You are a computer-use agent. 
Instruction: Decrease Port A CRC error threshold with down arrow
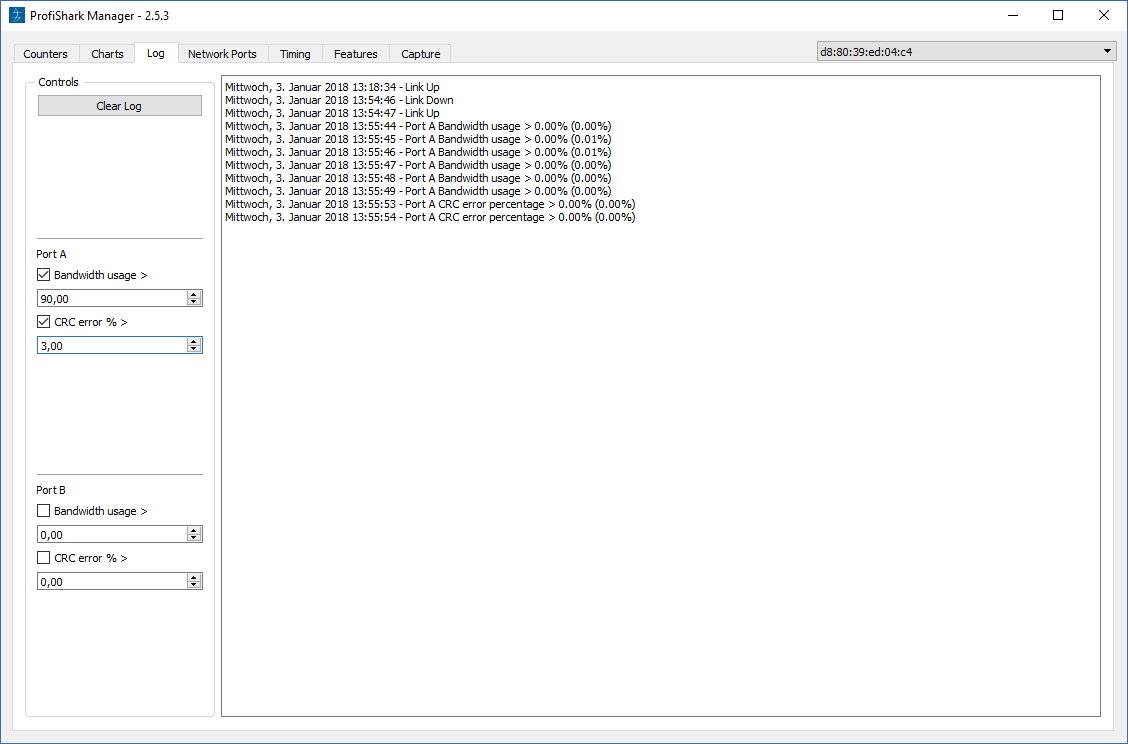[194, 349]
